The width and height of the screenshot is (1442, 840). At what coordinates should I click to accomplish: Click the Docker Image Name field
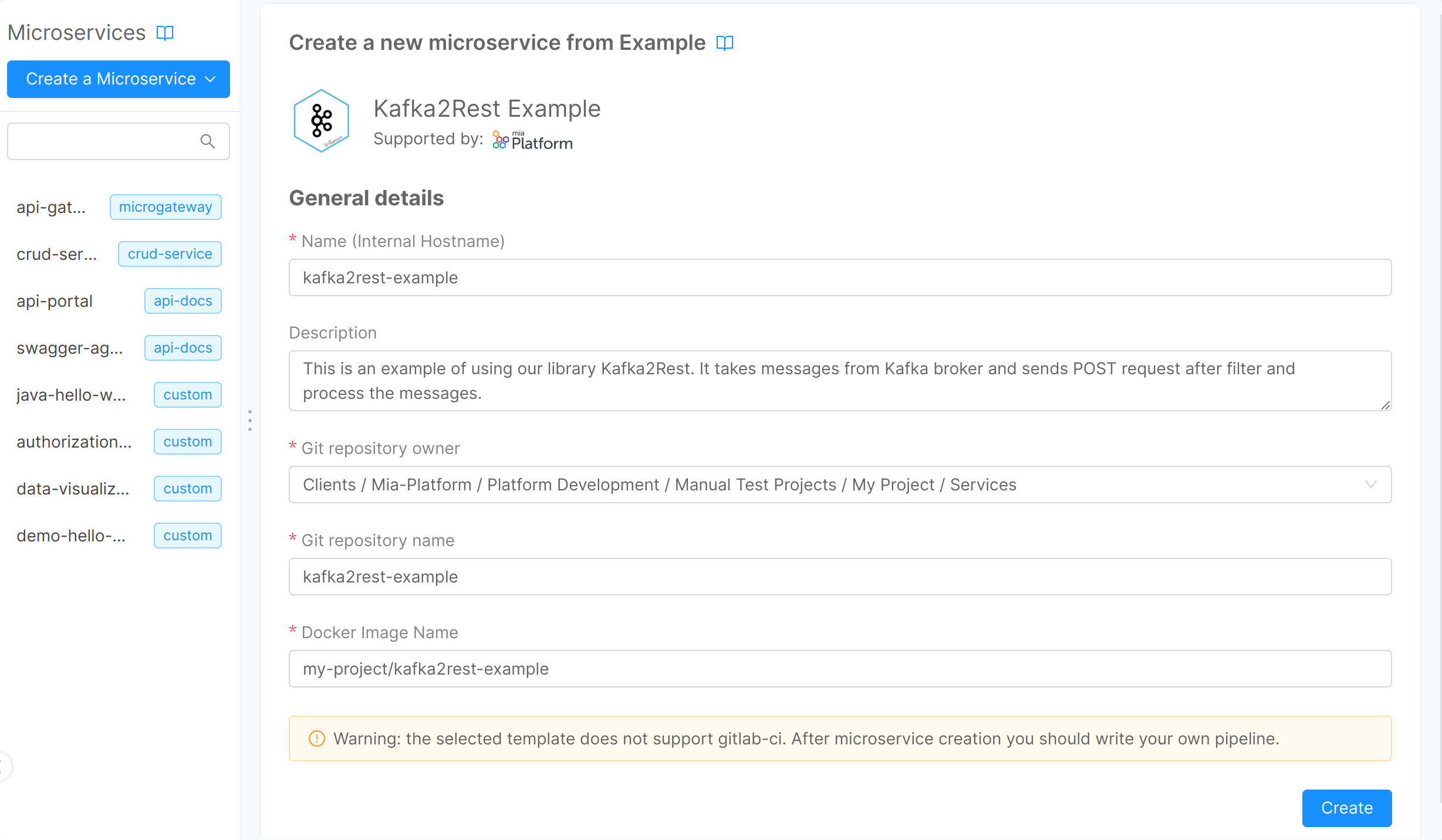pyautogui.click(x=839, y=669)
